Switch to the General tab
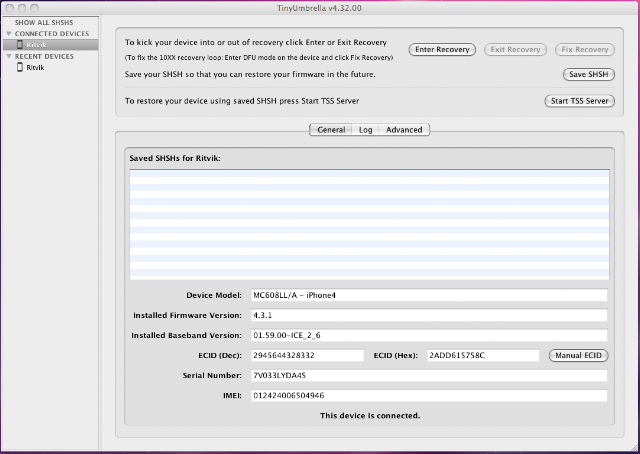This screenshot has height=454, width=640. click(331, 130)
